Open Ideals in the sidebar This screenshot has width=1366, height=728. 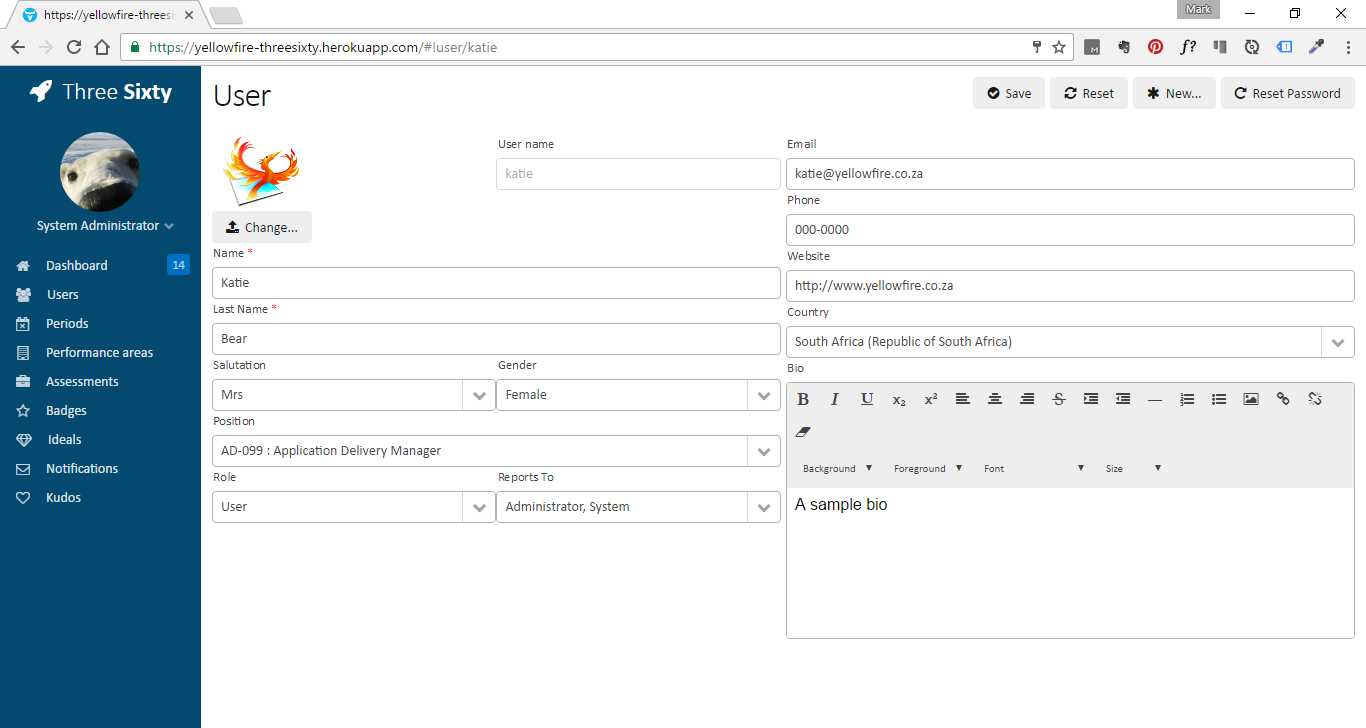click(64, 439)
